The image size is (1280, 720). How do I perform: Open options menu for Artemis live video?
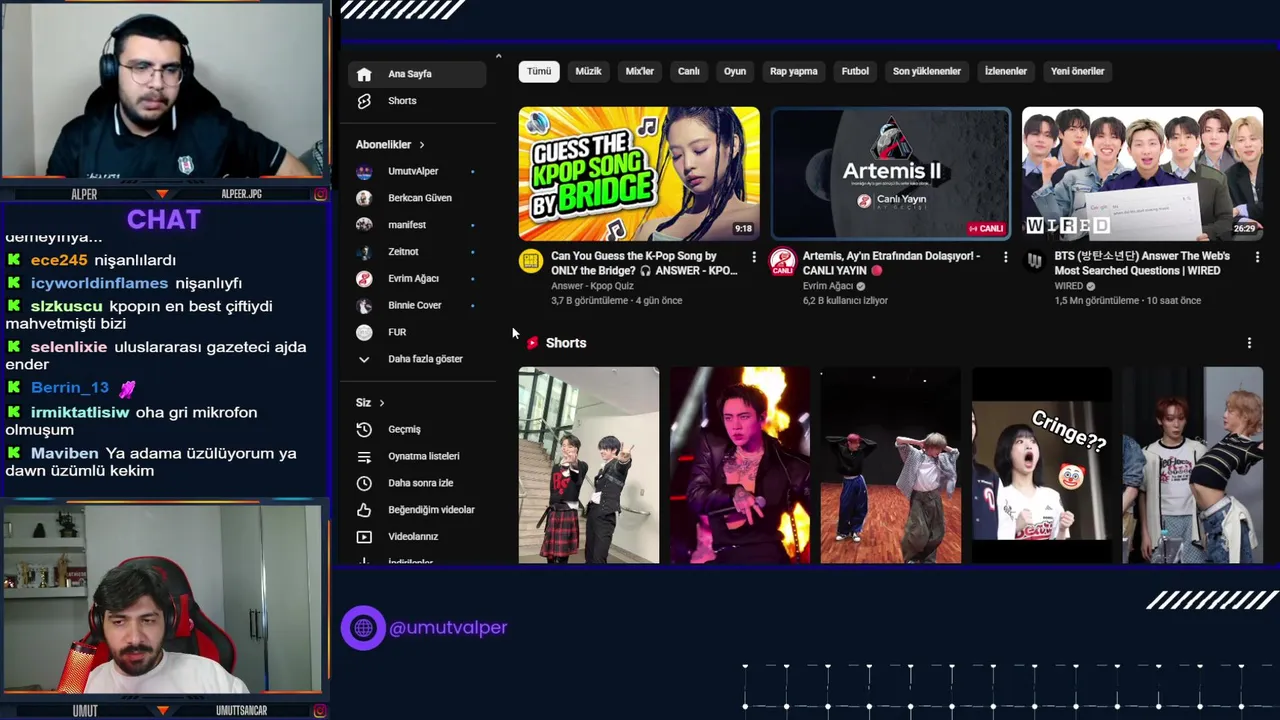(x=1006, y=257)
